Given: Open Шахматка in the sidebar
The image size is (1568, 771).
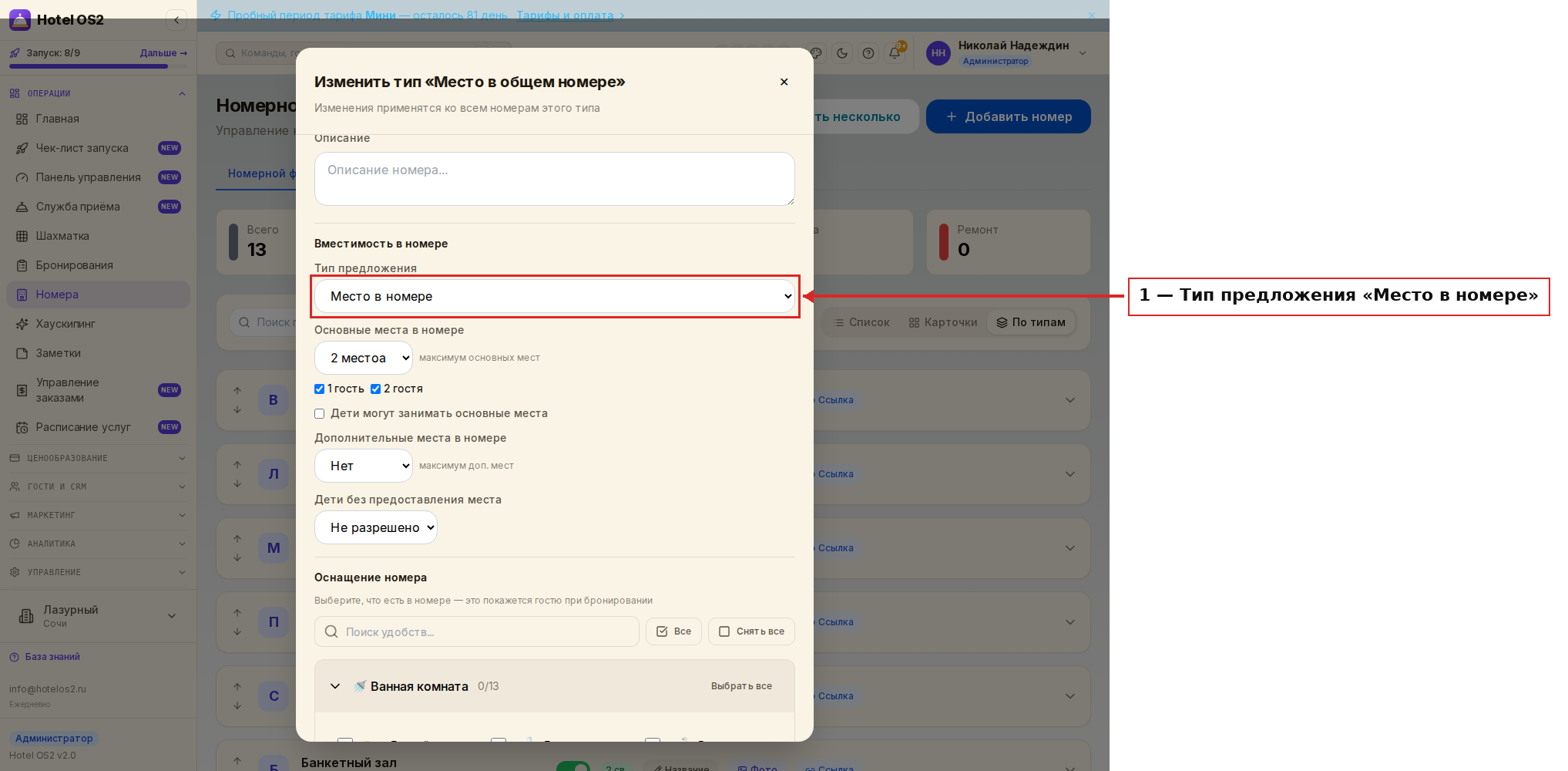Looking at the screenshot, I should tap(98, 236).
